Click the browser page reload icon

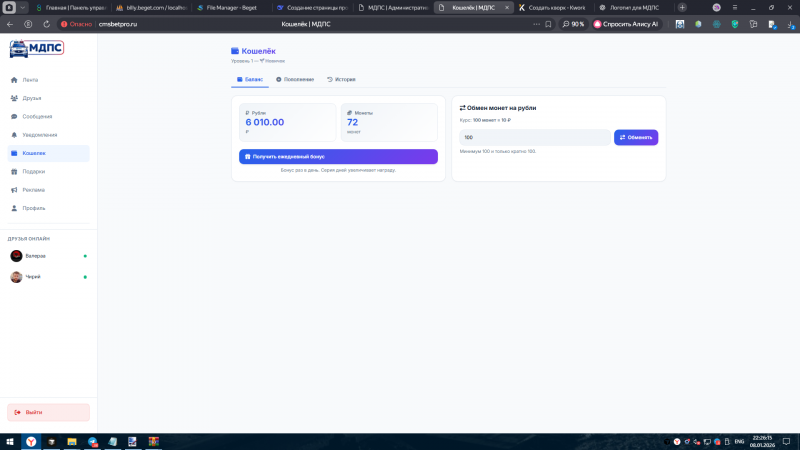click(x=46, y=24)
